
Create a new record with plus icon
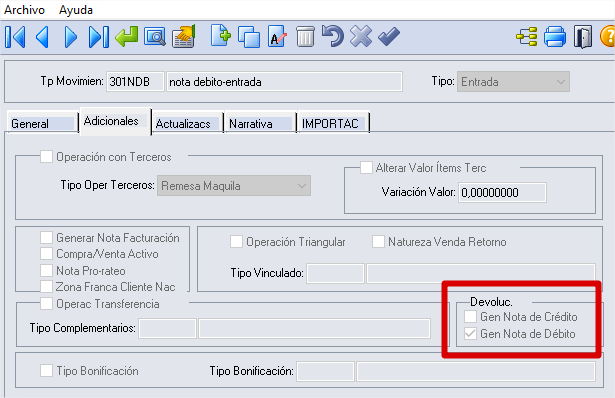pos(220,36)
